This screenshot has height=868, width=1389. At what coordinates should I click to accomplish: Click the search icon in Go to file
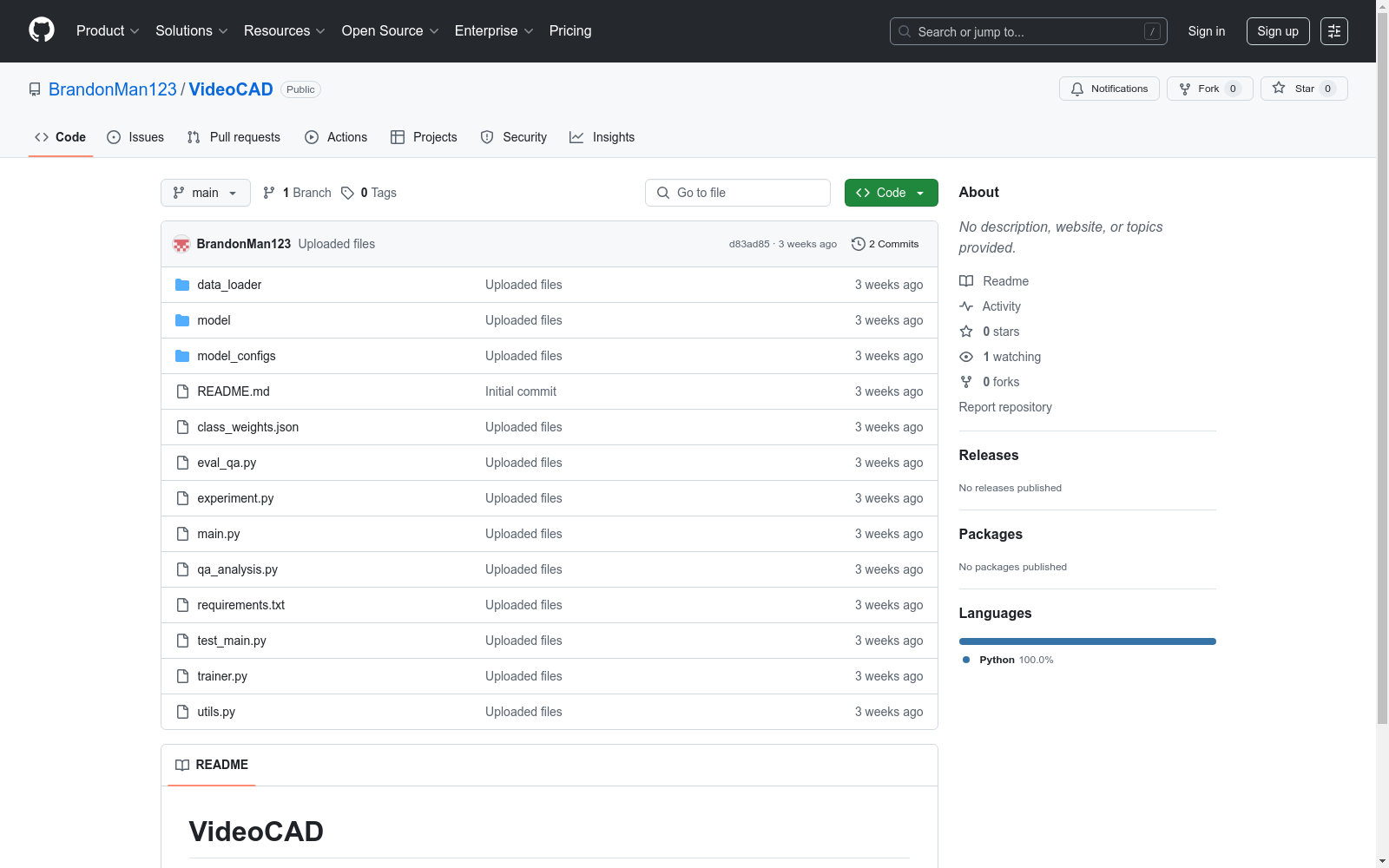click(663, 193)
